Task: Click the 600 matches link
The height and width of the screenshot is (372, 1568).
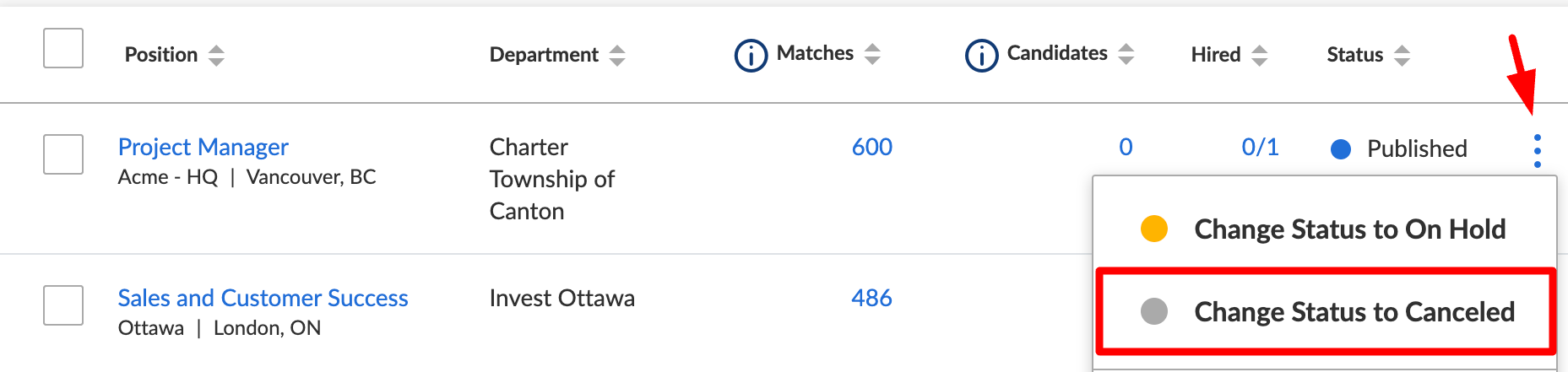Action: click(871, 148)
